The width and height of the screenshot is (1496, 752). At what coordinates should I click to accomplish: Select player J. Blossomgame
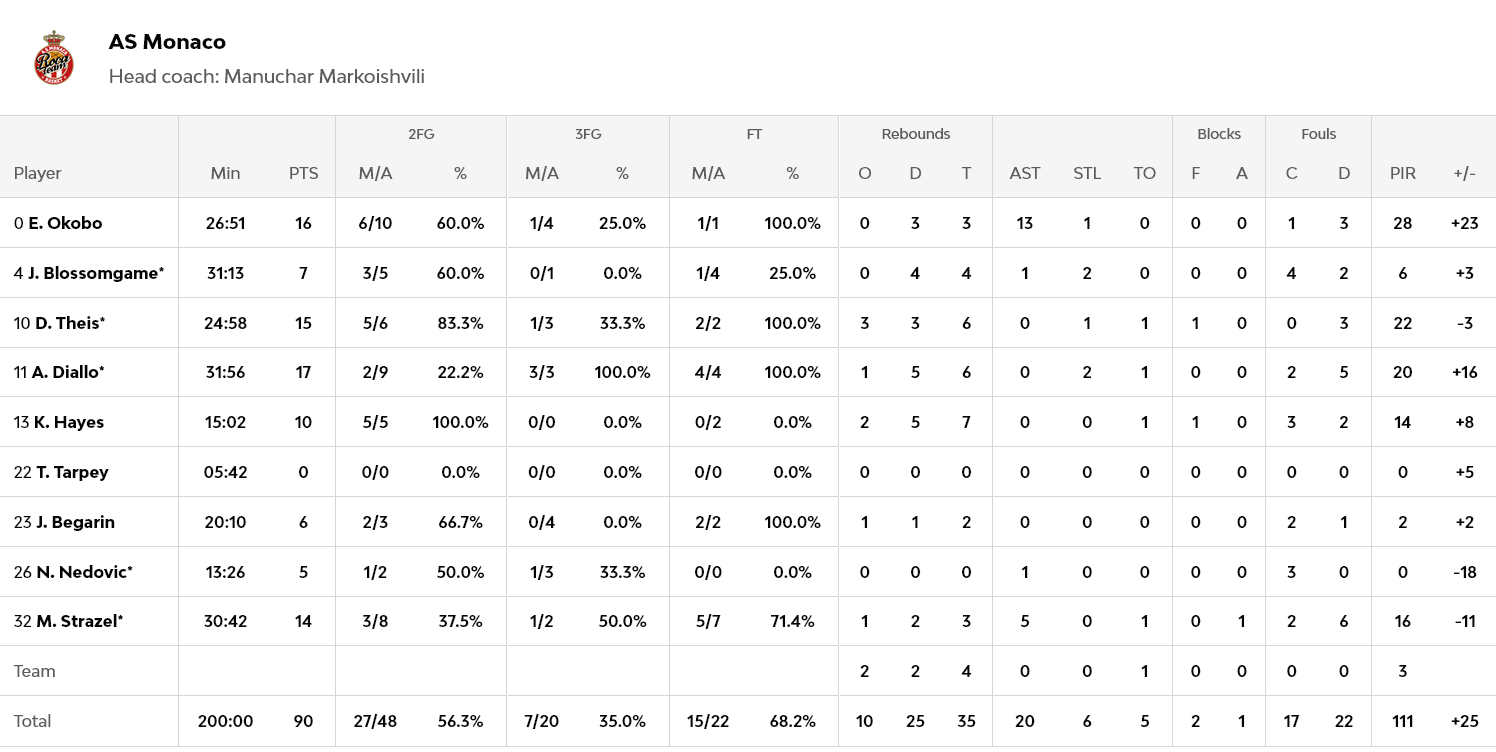coord(95,273)
